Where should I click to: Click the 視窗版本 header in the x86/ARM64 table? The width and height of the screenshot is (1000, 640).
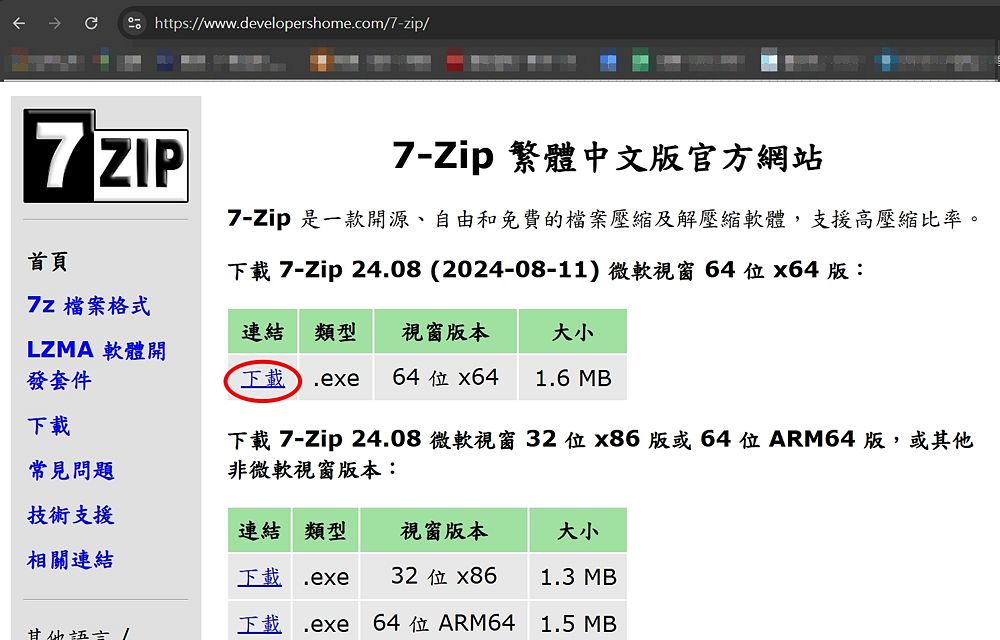pos(444,530)
